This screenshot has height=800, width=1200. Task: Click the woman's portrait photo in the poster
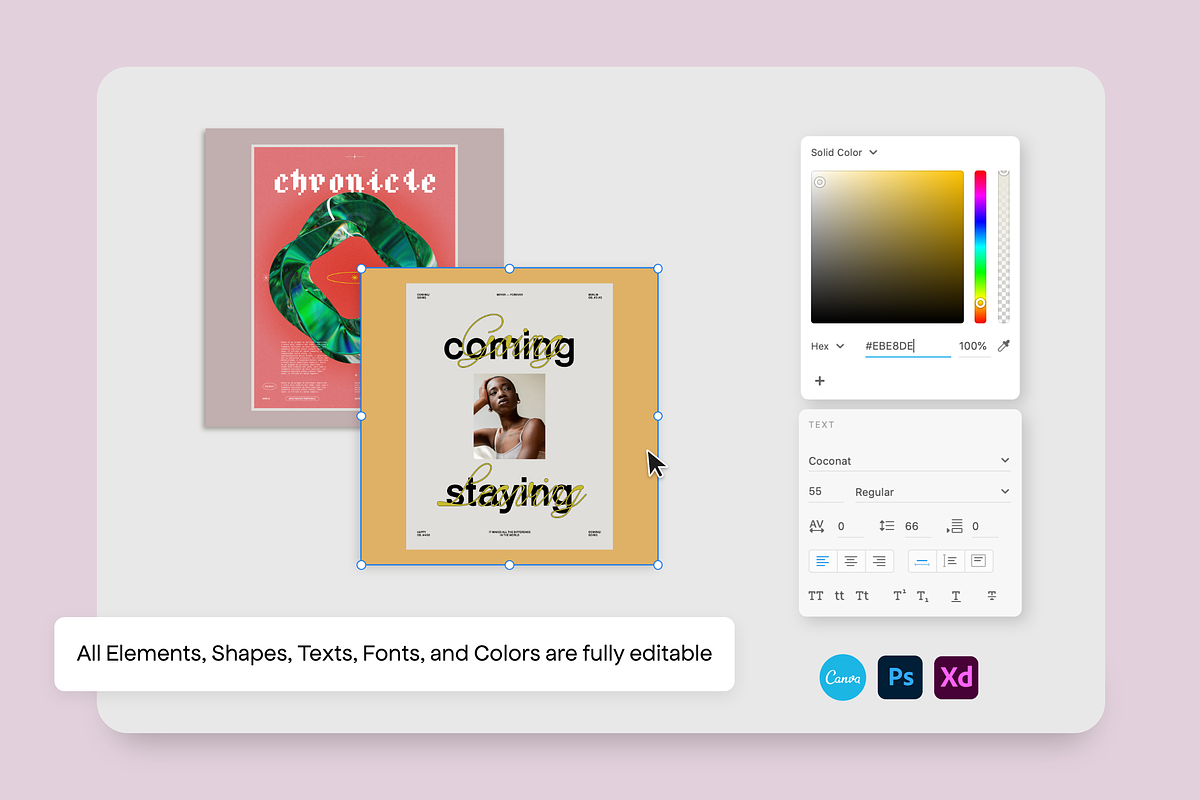tap(509, 417)
